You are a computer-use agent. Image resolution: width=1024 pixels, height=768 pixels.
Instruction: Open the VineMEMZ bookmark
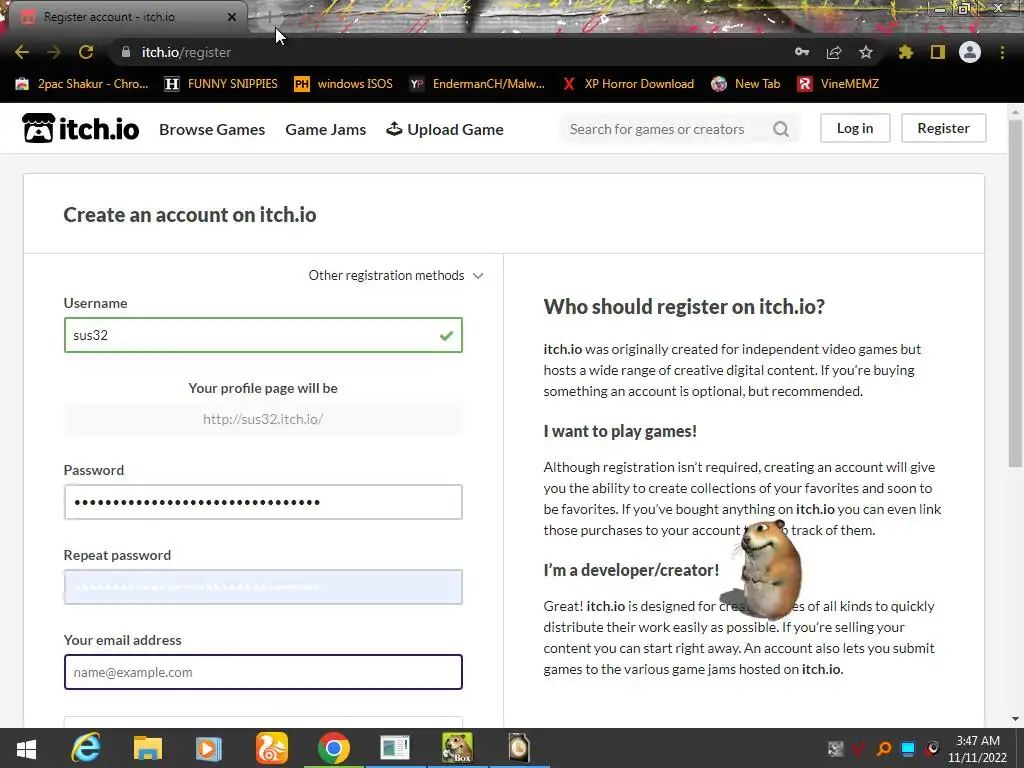pos(839,84)
